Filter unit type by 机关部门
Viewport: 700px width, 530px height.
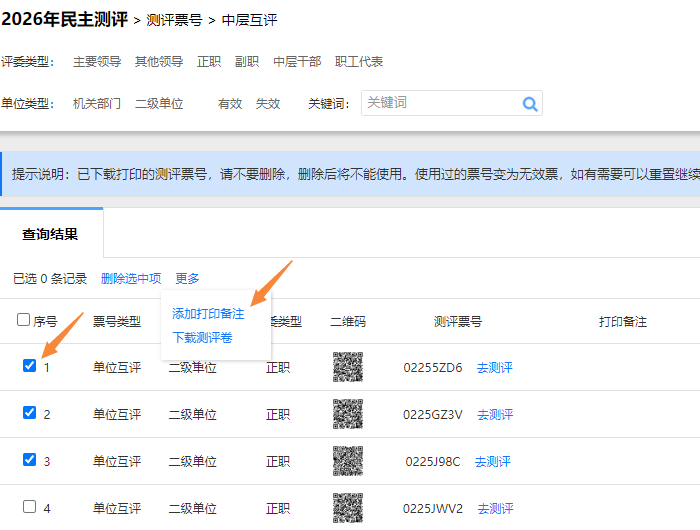coord(97,104)
